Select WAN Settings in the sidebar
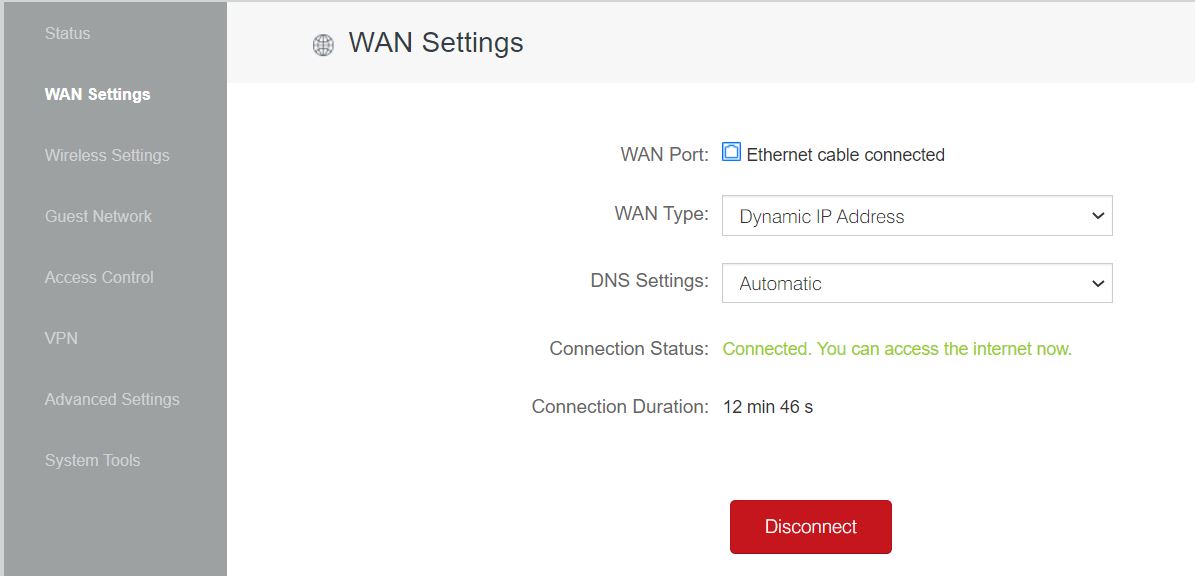This screenshot has height=576, width=1195. click(x=97, y=94)
